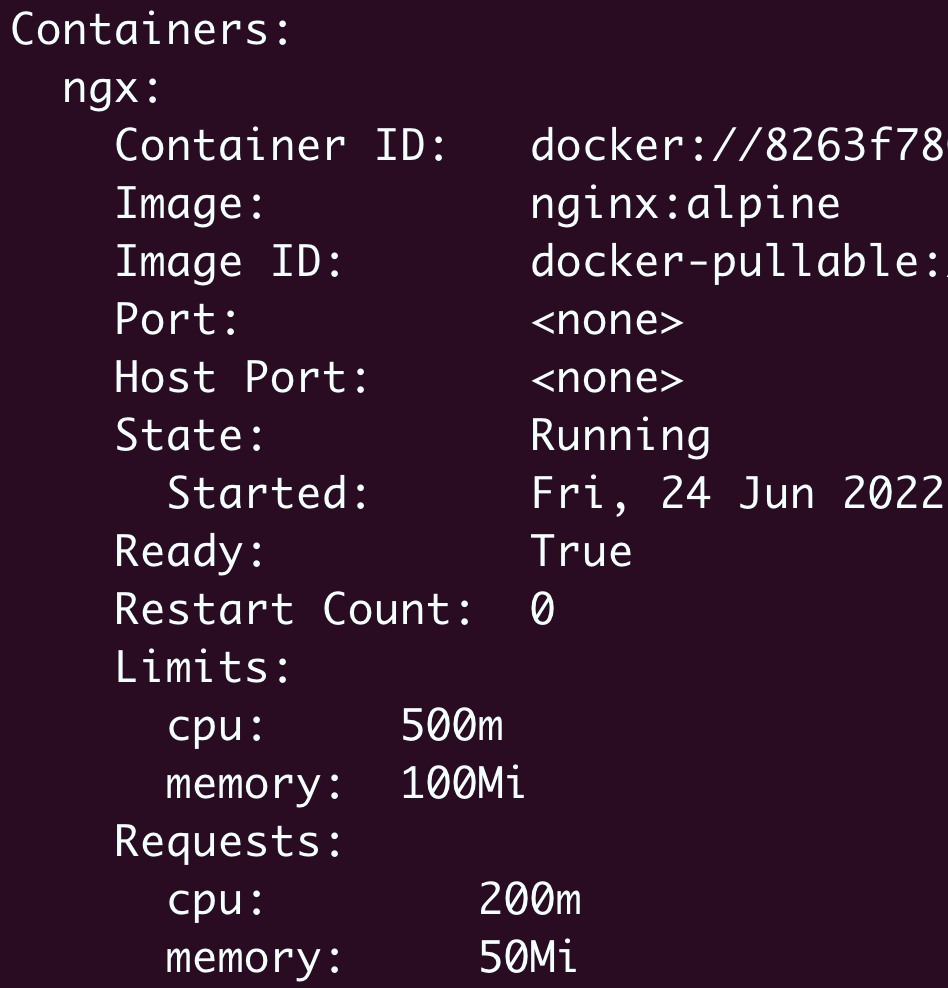Viewport: 948px width, 988px height.
Task: Click the "nginx:alpine" image value
Action: pyautogui.click(x=685, y=204)
